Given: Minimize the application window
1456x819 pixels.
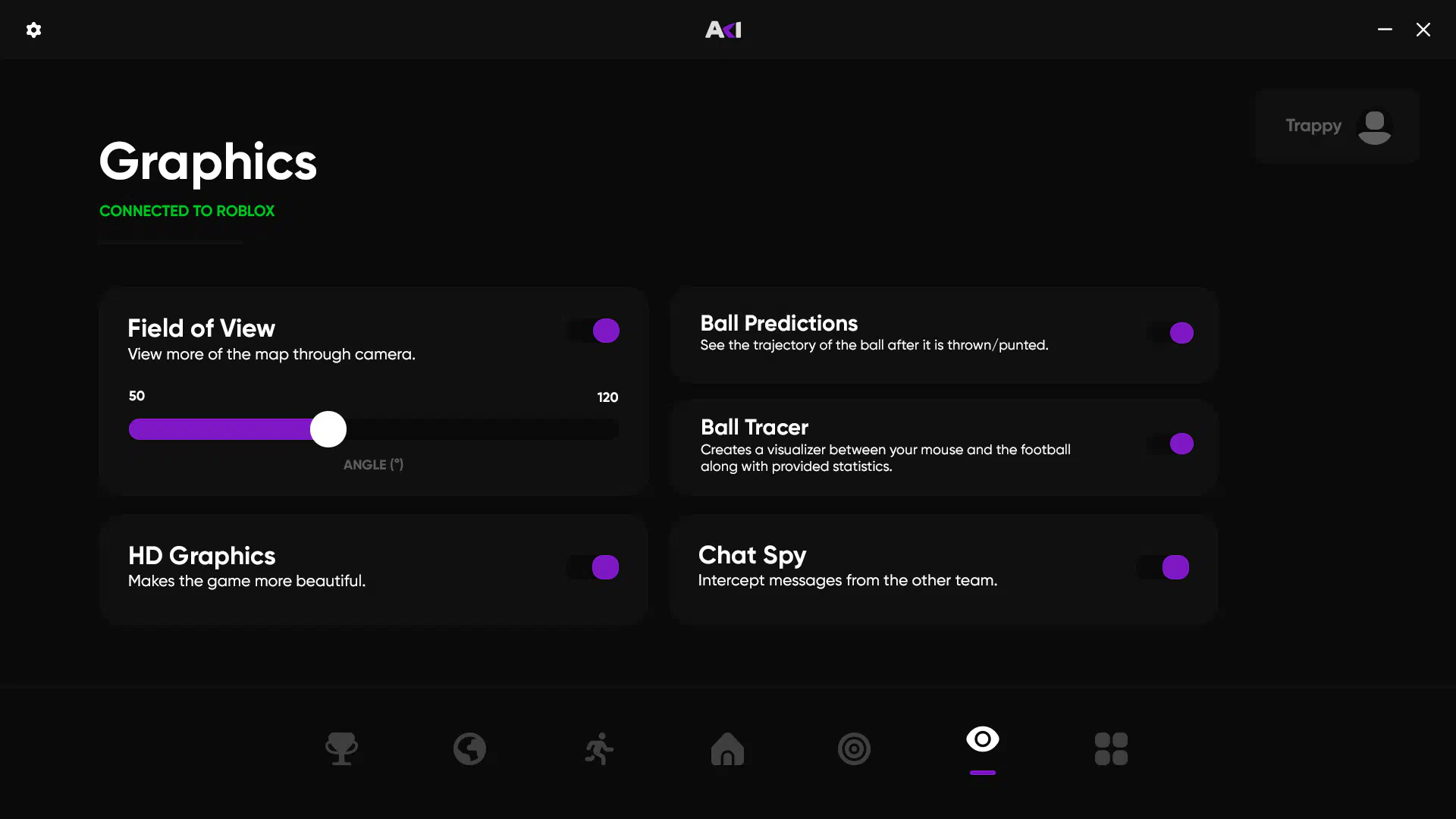Looking at the screenshot, I should [x=1385, y=30].
